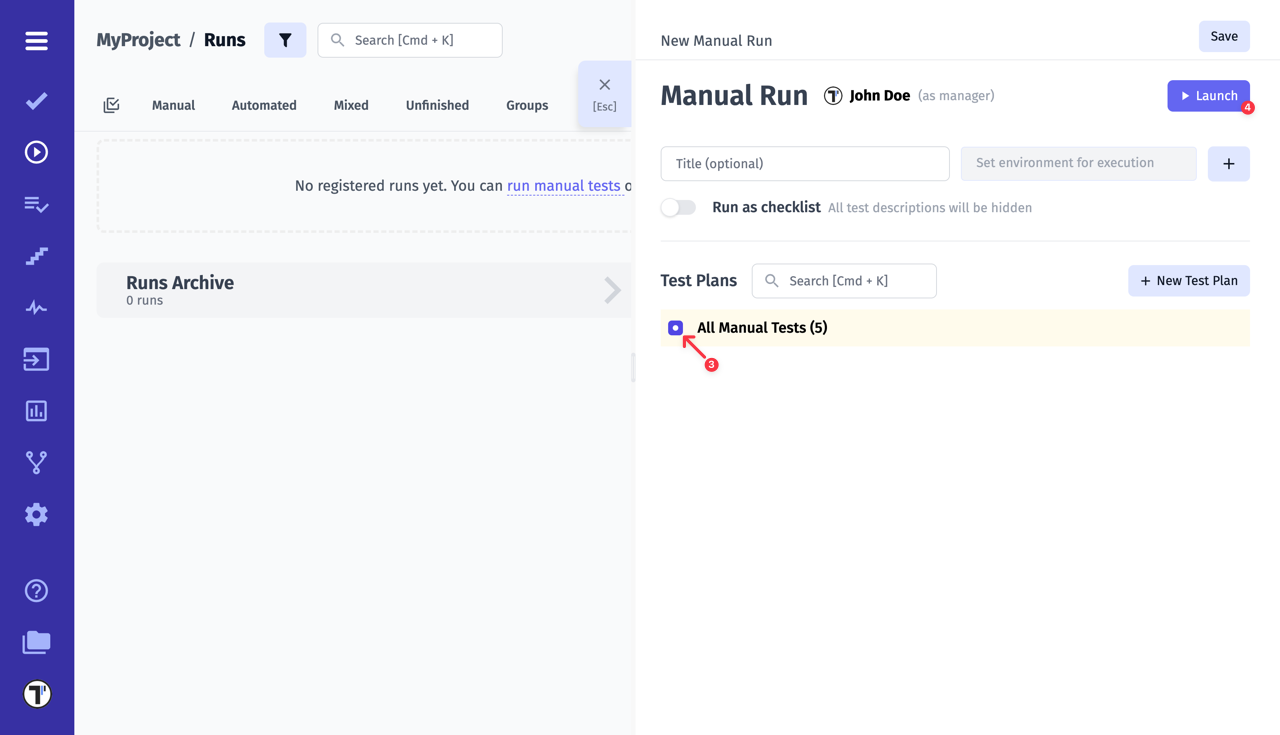Image resolution: width=1280 pixels, height=735 pixels.
Task: Launch the Manual Run
Action: coord(1209,95)
